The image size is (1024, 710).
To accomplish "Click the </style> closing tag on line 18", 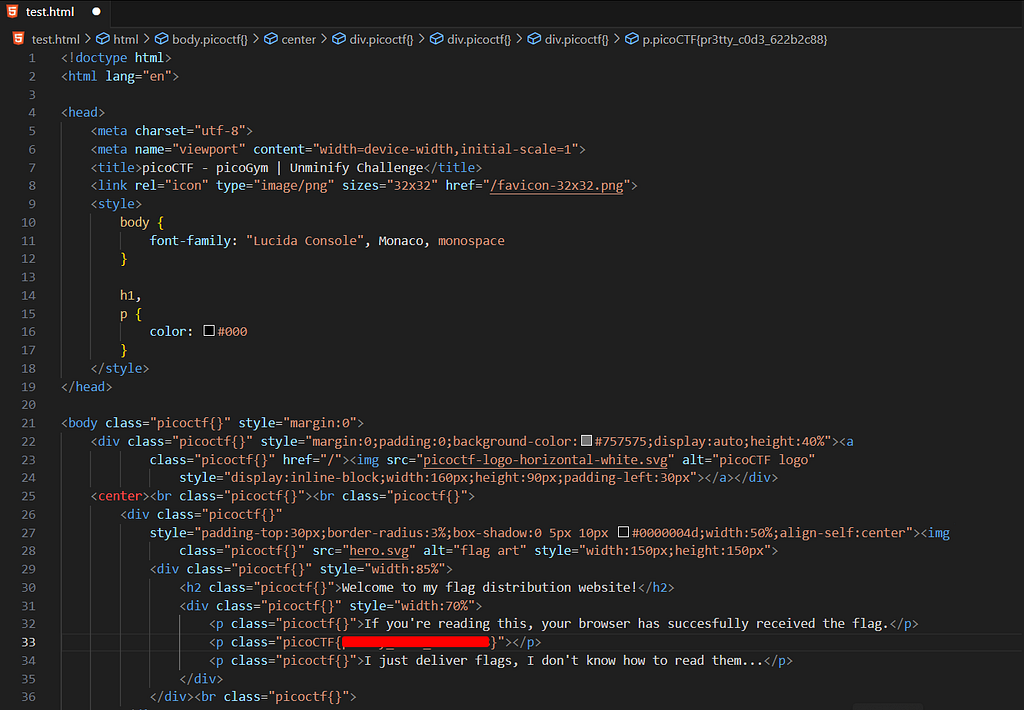I will pyautogui.click(x=120, y=368).
